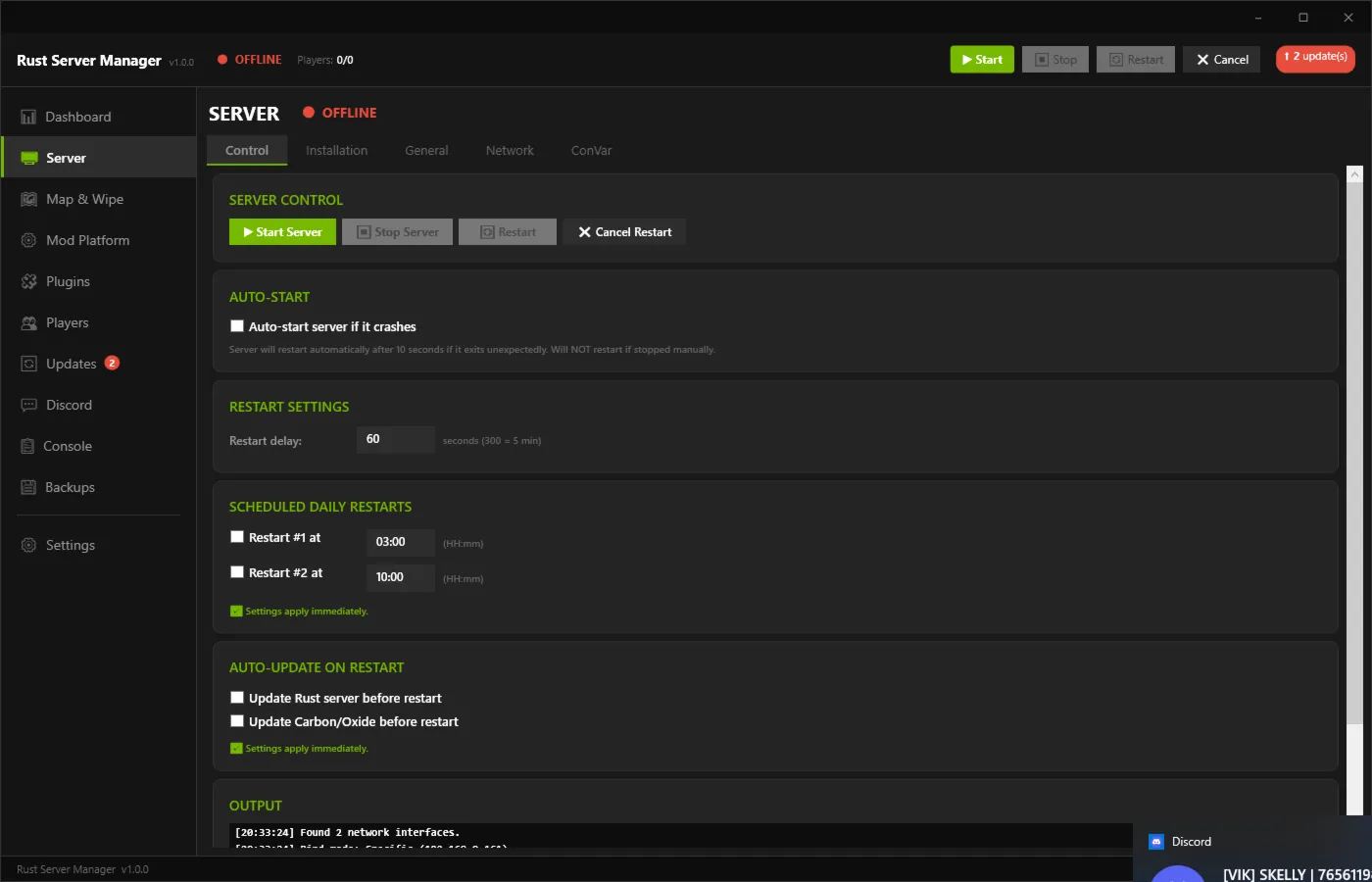1372x882 pixels.
Task: Click the Dashboard sidebar icon
Action: tap(28, 117)
